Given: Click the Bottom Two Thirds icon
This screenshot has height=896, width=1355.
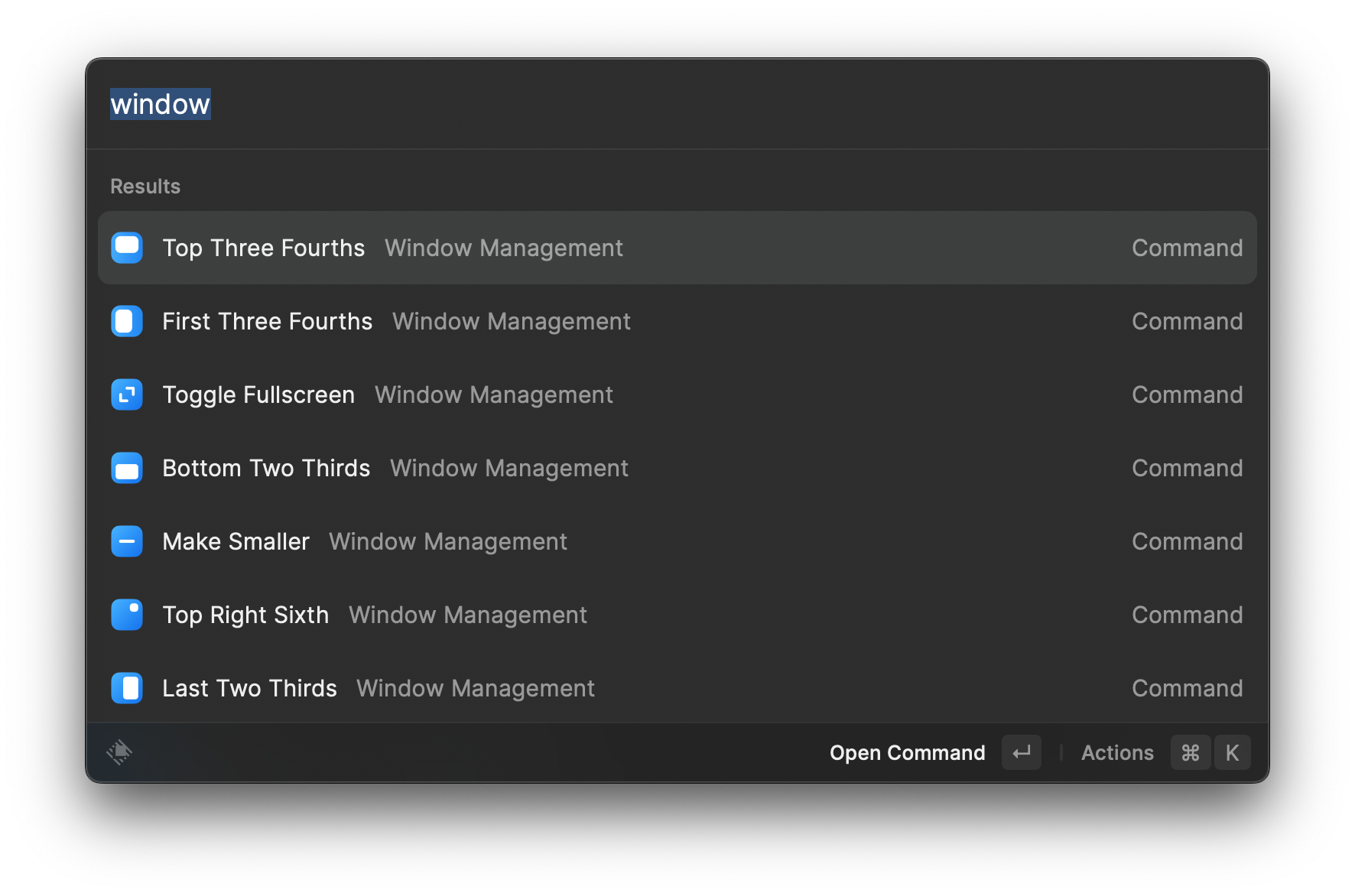Looking at the screenshot, I should tap(127, 468).
